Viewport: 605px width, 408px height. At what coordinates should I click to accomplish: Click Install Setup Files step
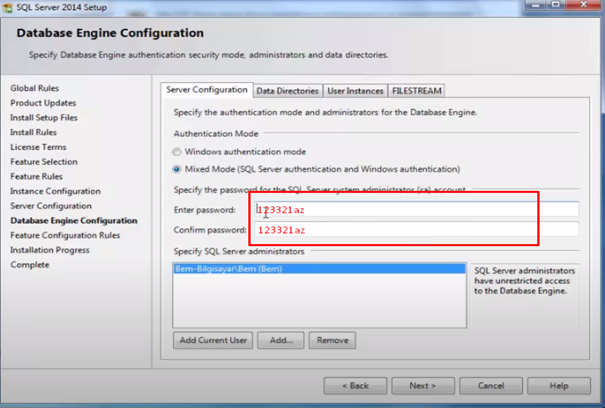pyautogui.click(x=44, y=118)
